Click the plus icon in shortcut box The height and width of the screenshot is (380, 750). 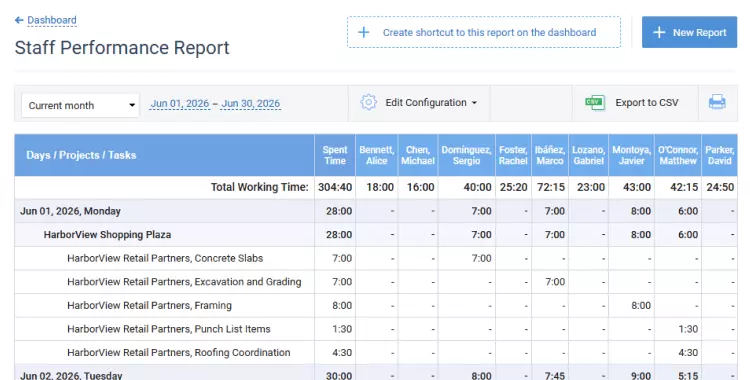click(x=364, y=33)
